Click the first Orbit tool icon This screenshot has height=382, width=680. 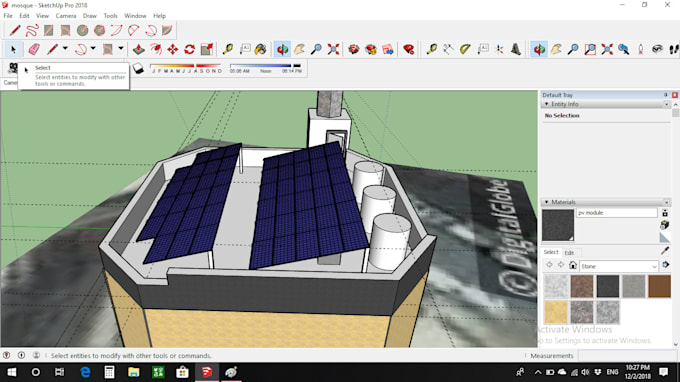pyautogui.click(x=282, y=49)
